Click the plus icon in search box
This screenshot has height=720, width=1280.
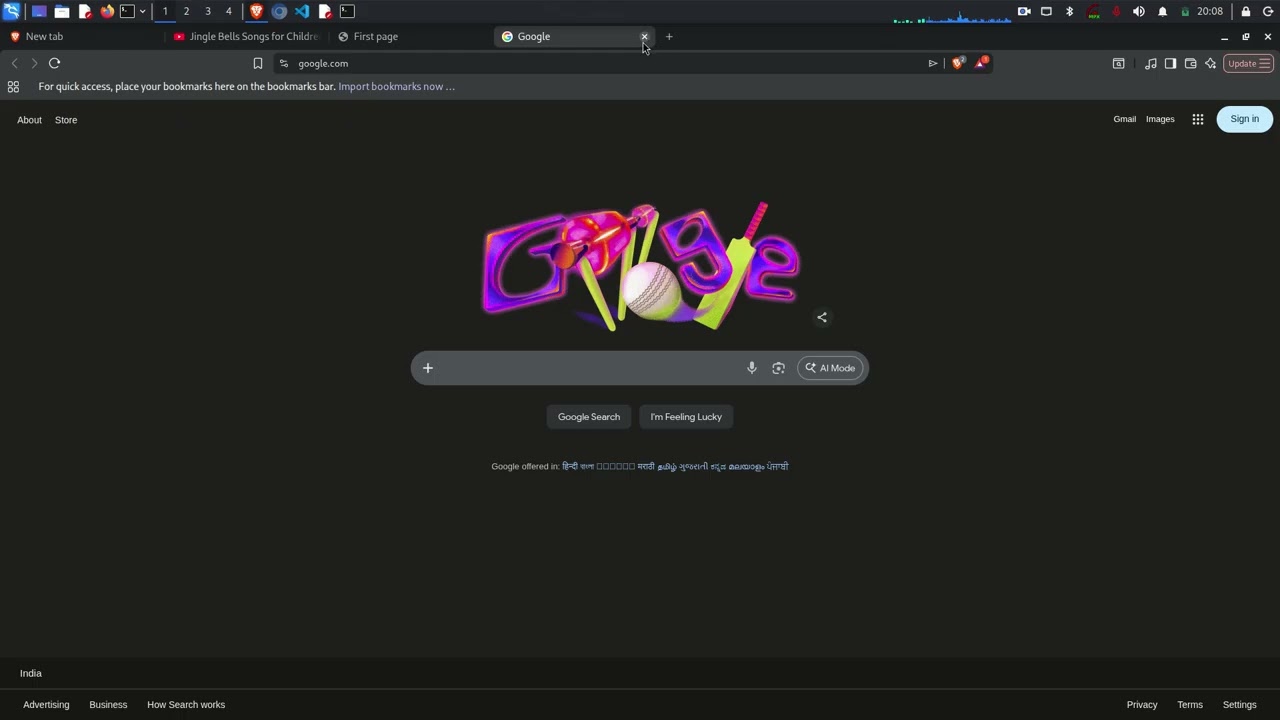428,368
